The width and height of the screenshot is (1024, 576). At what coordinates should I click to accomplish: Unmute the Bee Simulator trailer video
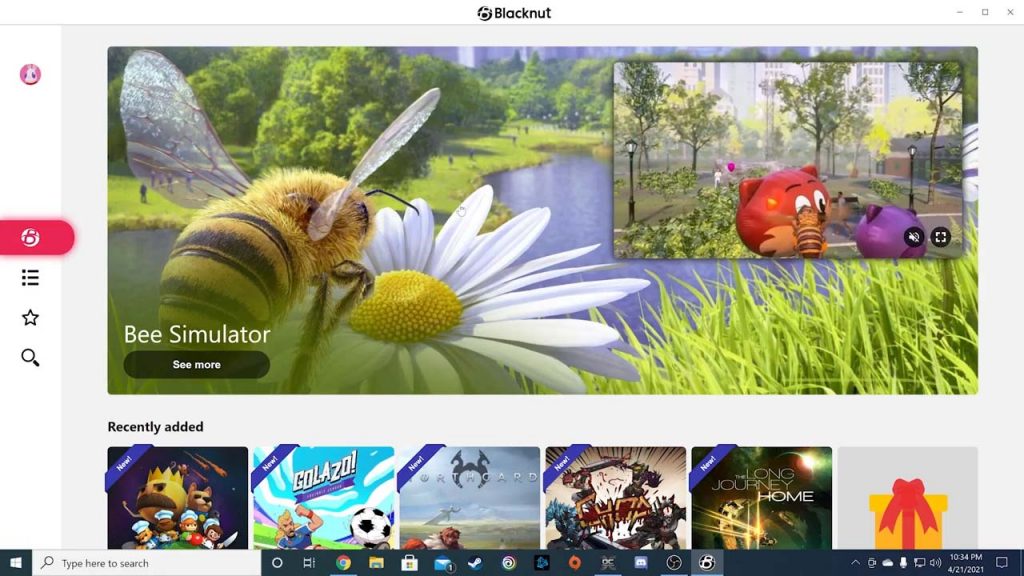(x=914, y=237)
